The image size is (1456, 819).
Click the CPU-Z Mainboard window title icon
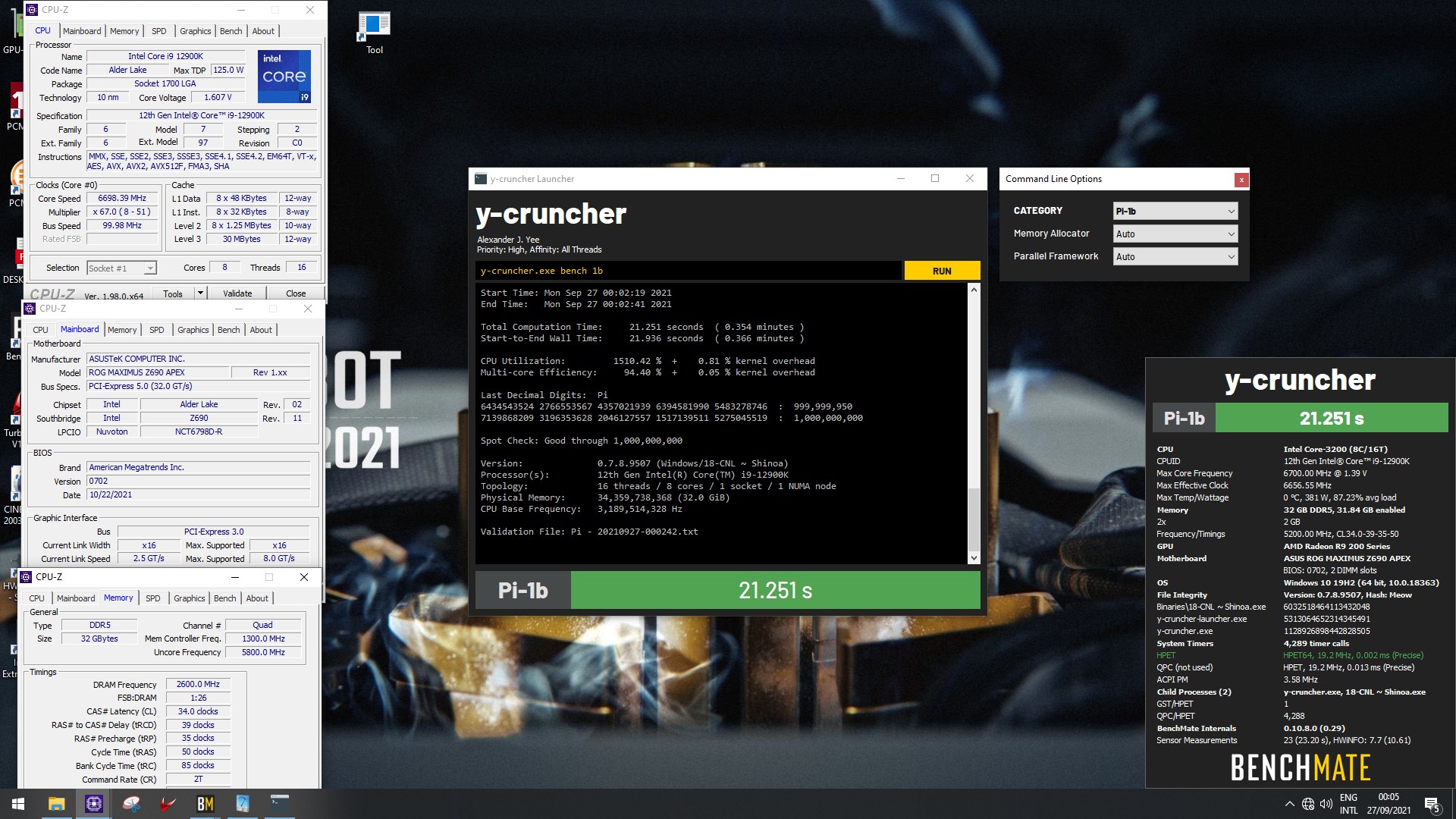(x=30, y=309)
